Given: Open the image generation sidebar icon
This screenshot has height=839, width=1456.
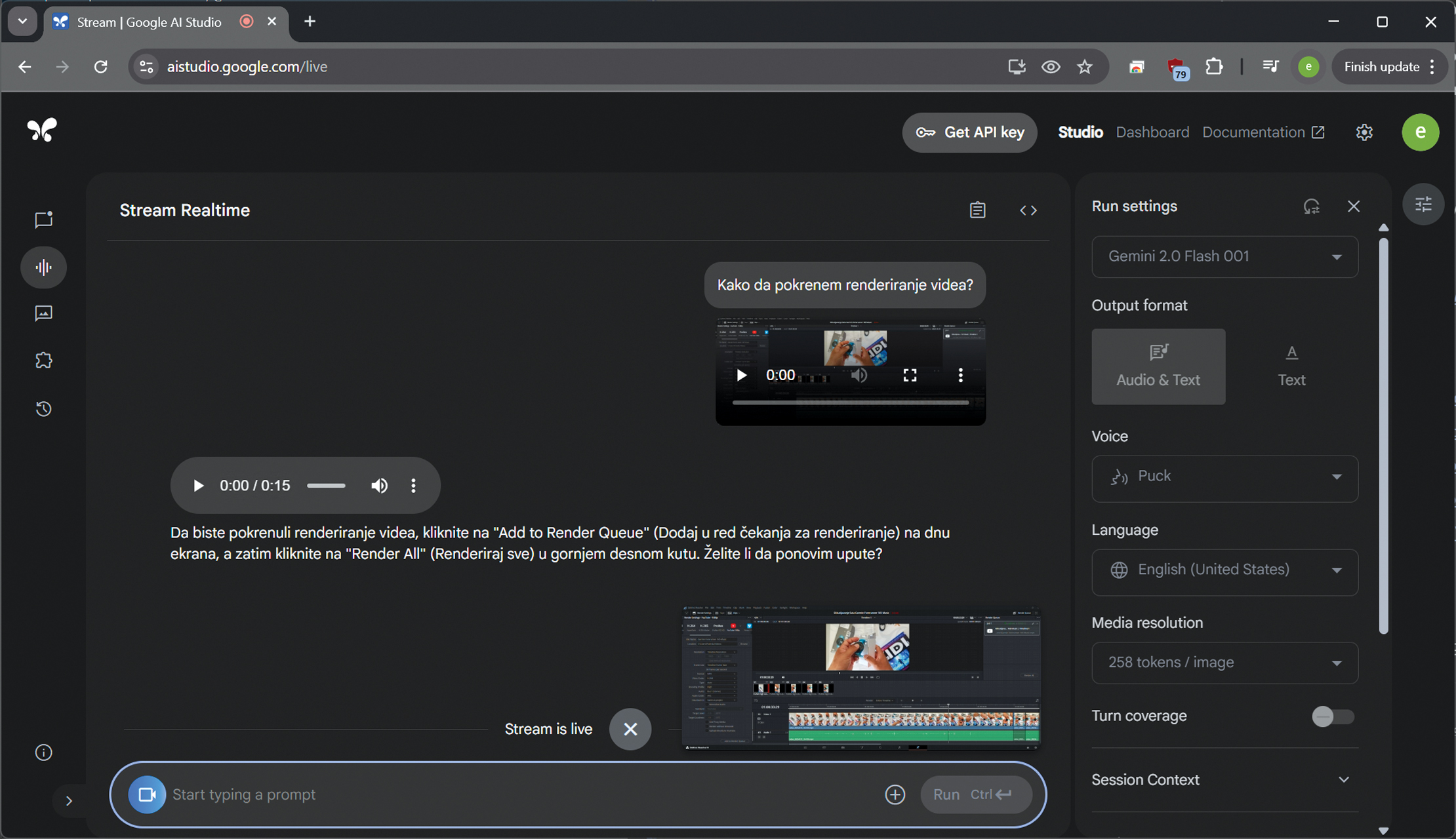Looking at the screenshot, I should [43, 313].
